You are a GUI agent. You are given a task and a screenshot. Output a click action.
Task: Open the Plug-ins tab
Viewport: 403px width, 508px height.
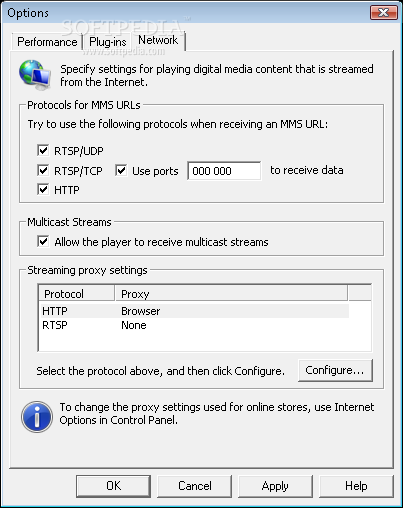tap(108, 42)
